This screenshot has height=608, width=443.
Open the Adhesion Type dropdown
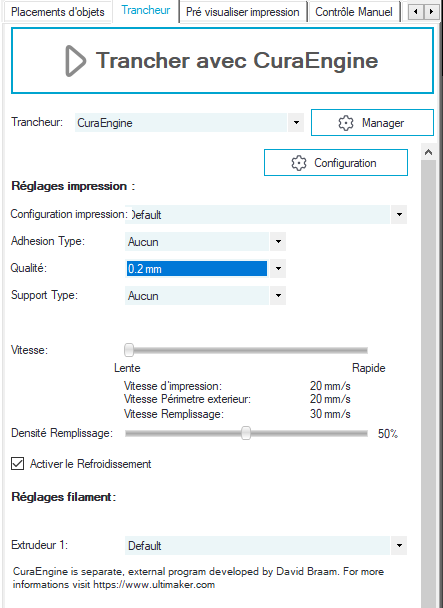278,242
